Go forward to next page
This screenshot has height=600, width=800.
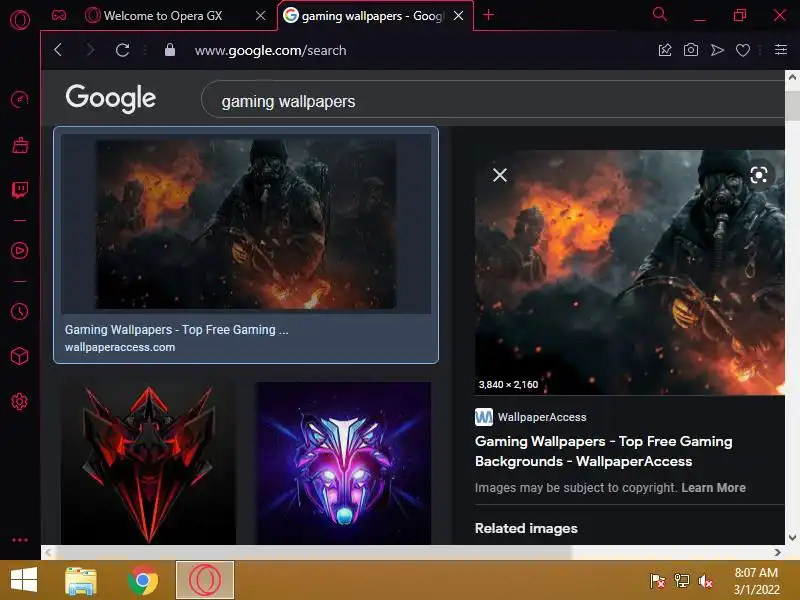(x=90, y=50)
